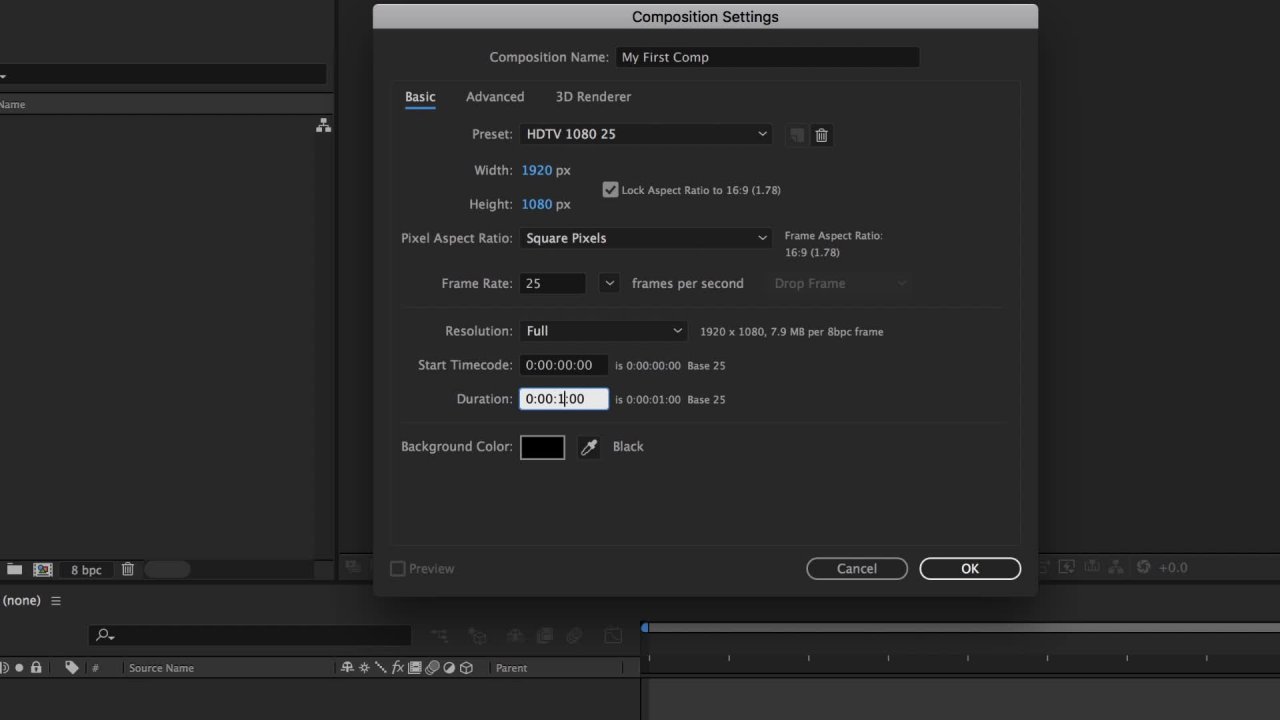This screenshot has height=720, width=1280.
Task: Open the Resolution dropdown
Action: [603, 331]
